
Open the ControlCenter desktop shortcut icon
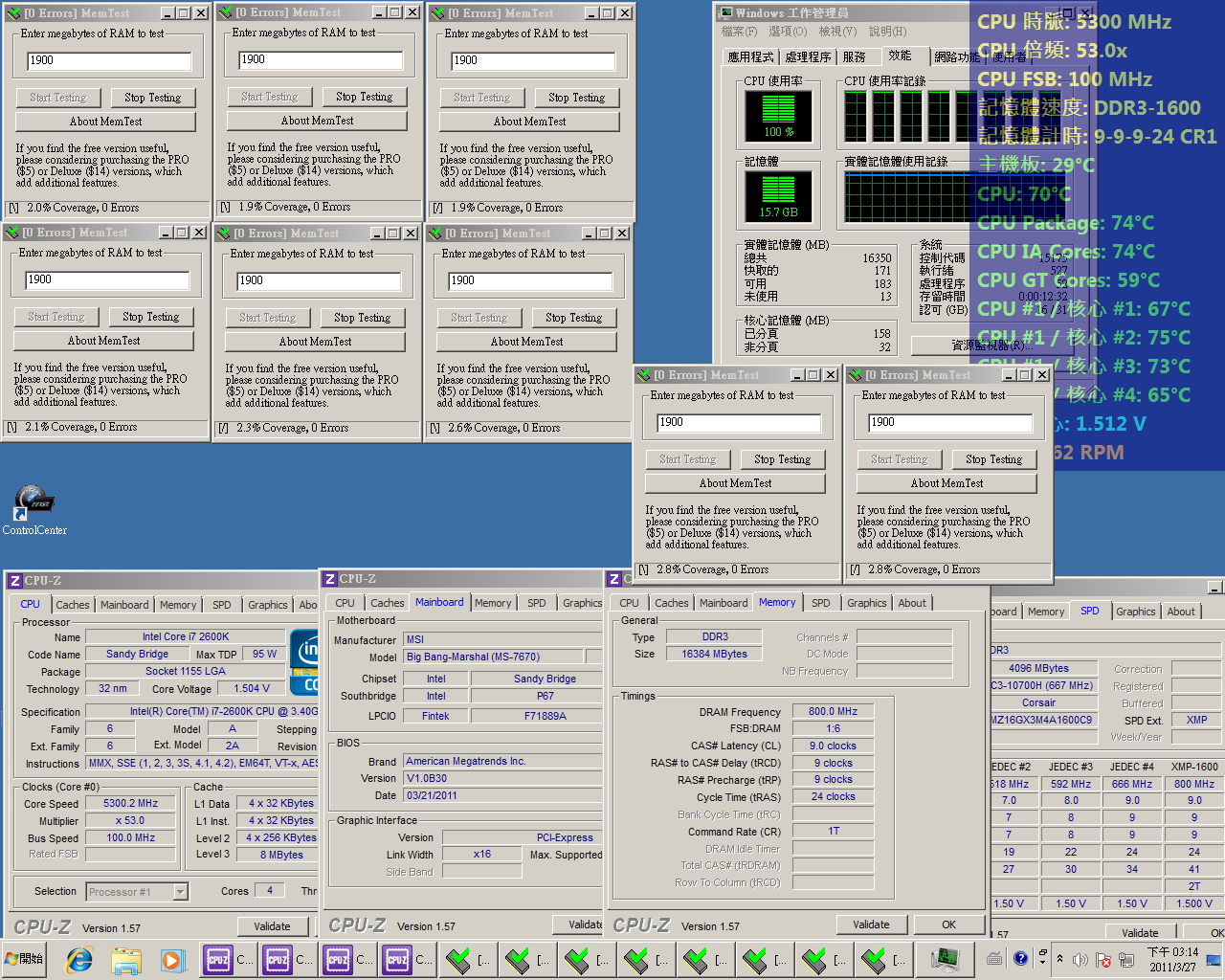34,509
